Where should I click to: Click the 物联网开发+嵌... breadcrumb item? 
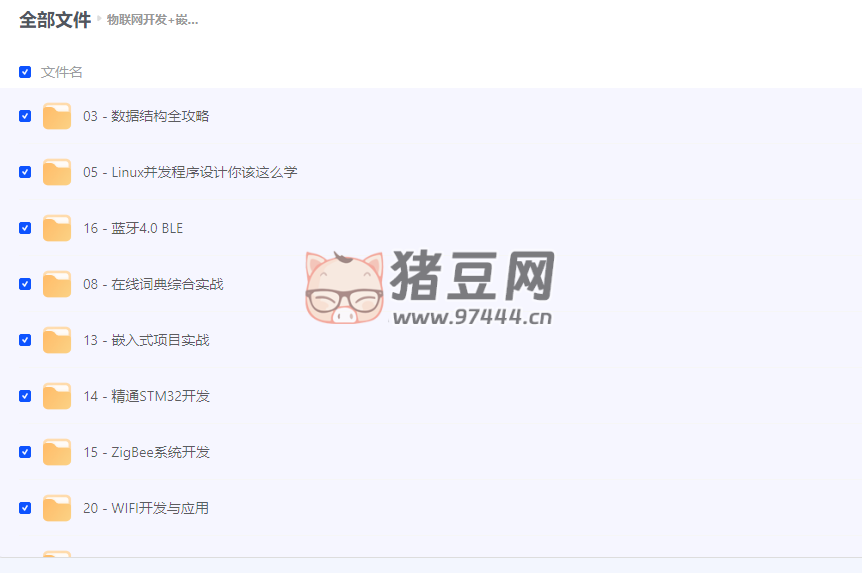pos(152,20)
